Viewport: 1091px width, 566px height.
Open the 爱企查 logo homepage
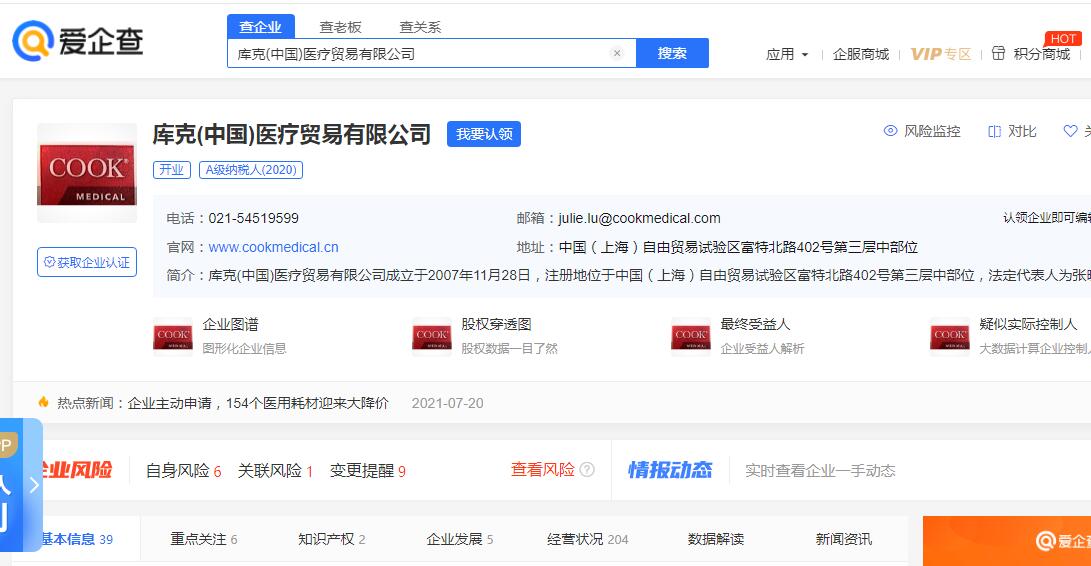(77, 40)
